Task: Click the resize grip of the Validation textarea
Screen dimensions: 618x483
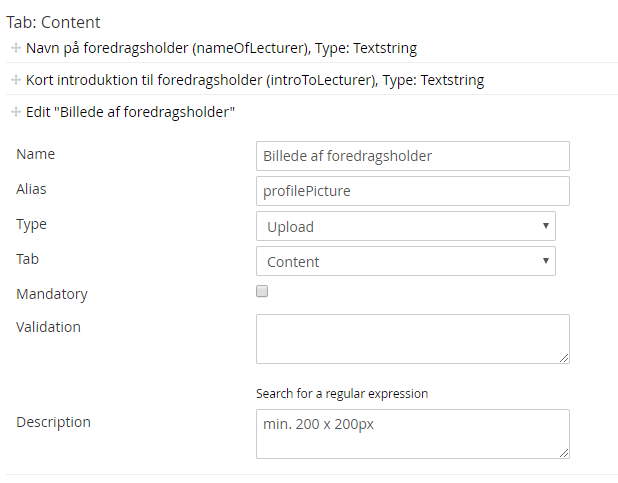Action: (x=564, y=358)
